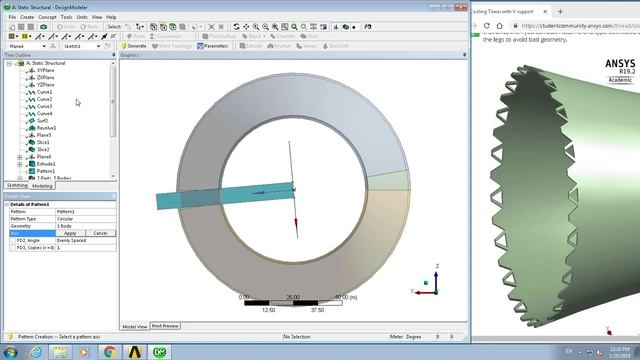Click the selection filter Edges icon
The image size is (640, 360).
point(163,27)
